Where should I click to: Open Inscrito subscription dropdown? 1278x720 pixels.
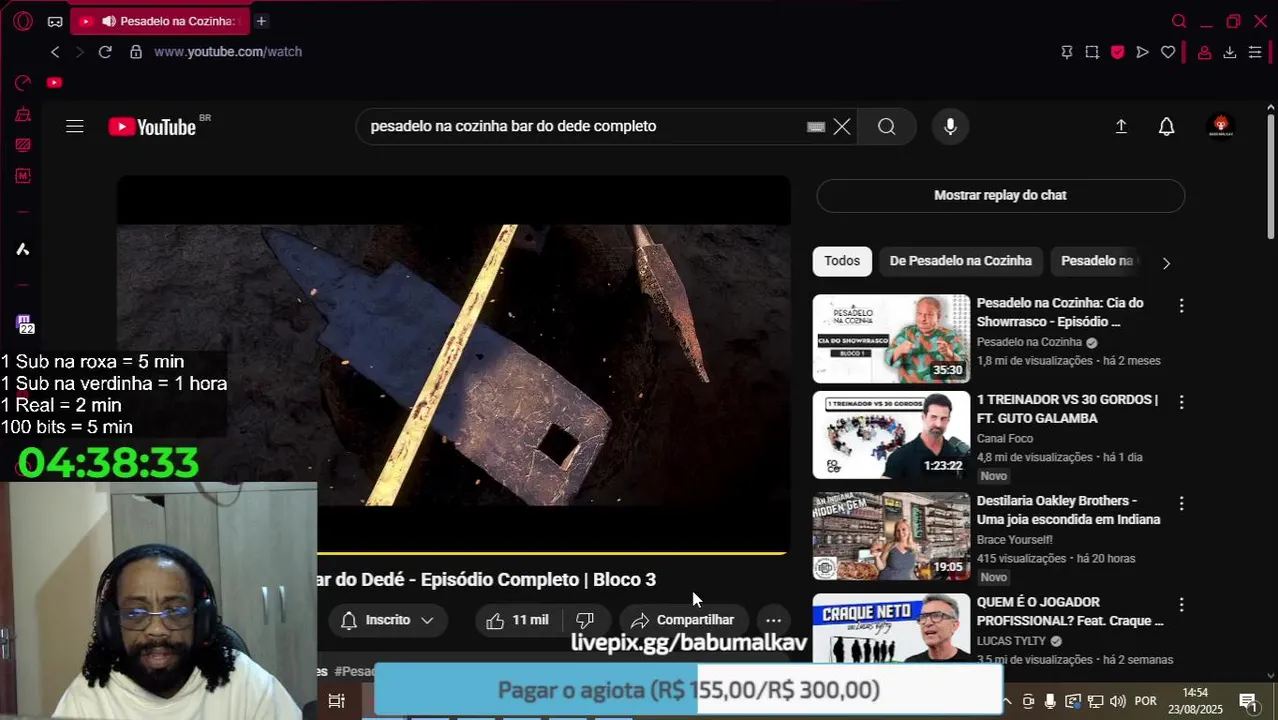point(387,620)
